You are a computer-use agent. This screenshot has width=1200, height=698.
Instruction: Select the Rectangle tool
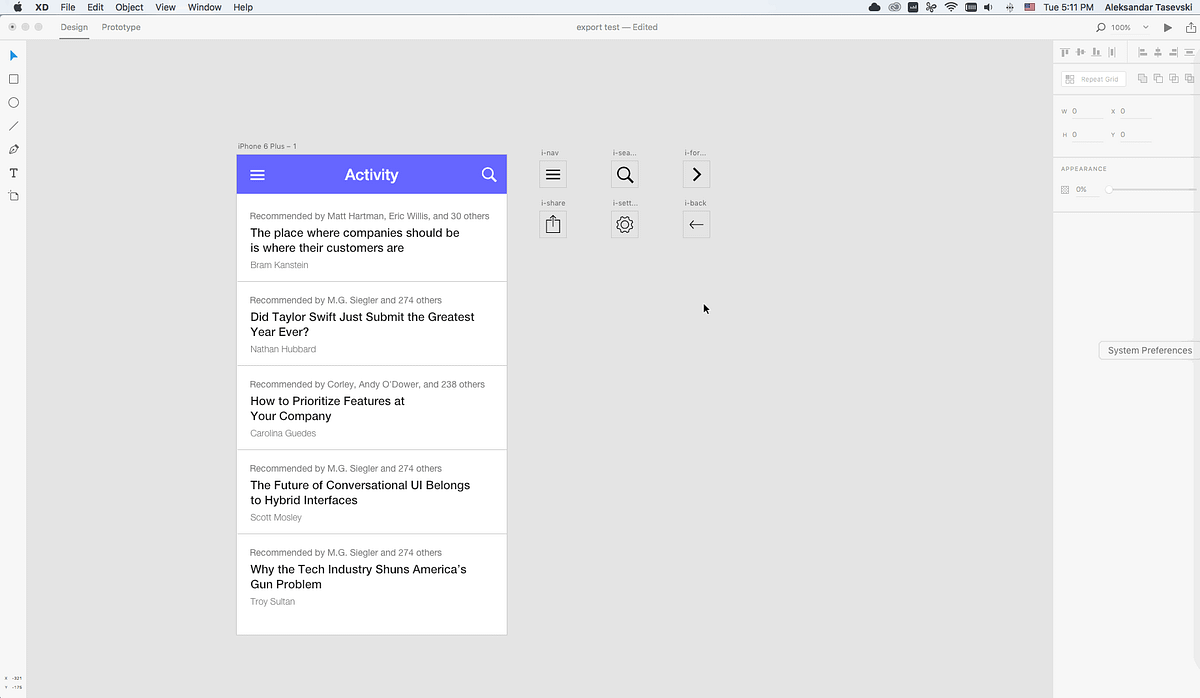click(x=13, y=78)
